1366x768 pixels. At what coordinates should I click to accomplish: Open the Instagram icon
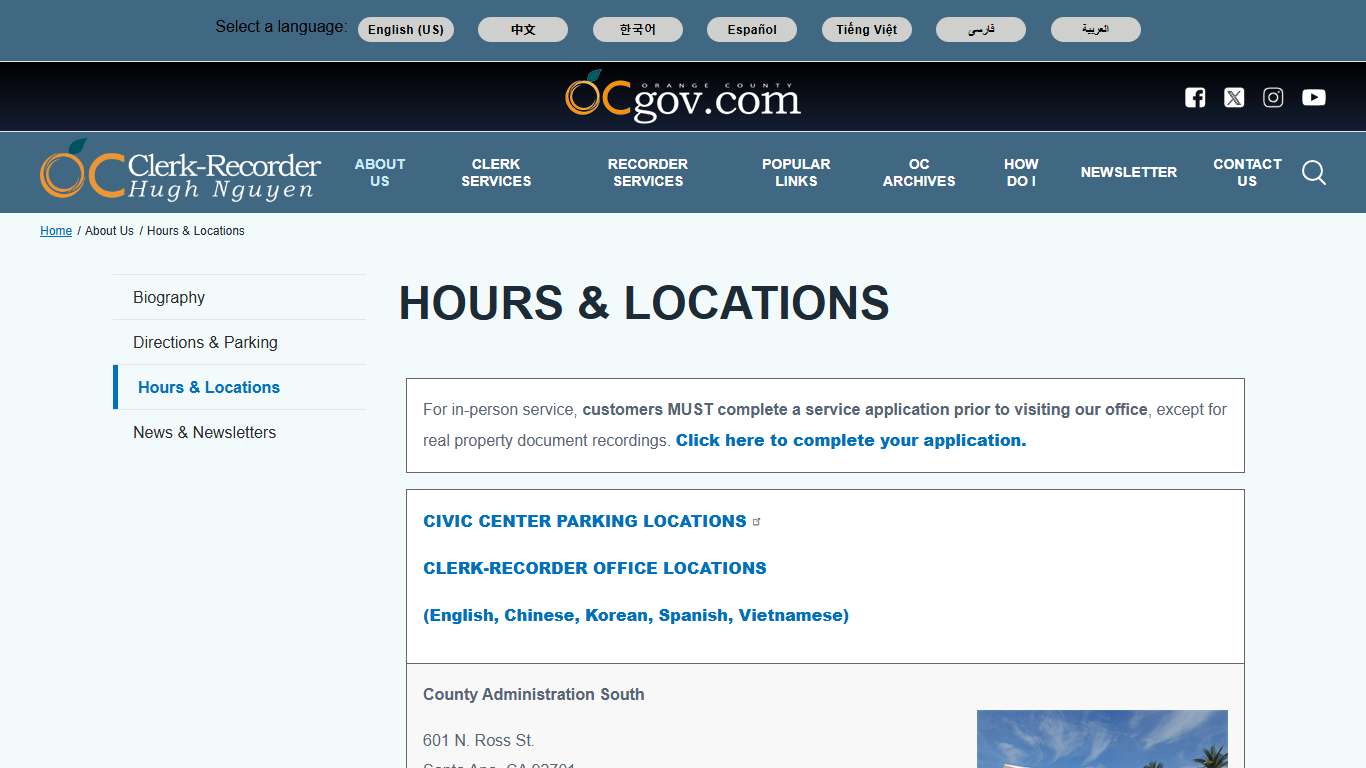point(1273,97)
